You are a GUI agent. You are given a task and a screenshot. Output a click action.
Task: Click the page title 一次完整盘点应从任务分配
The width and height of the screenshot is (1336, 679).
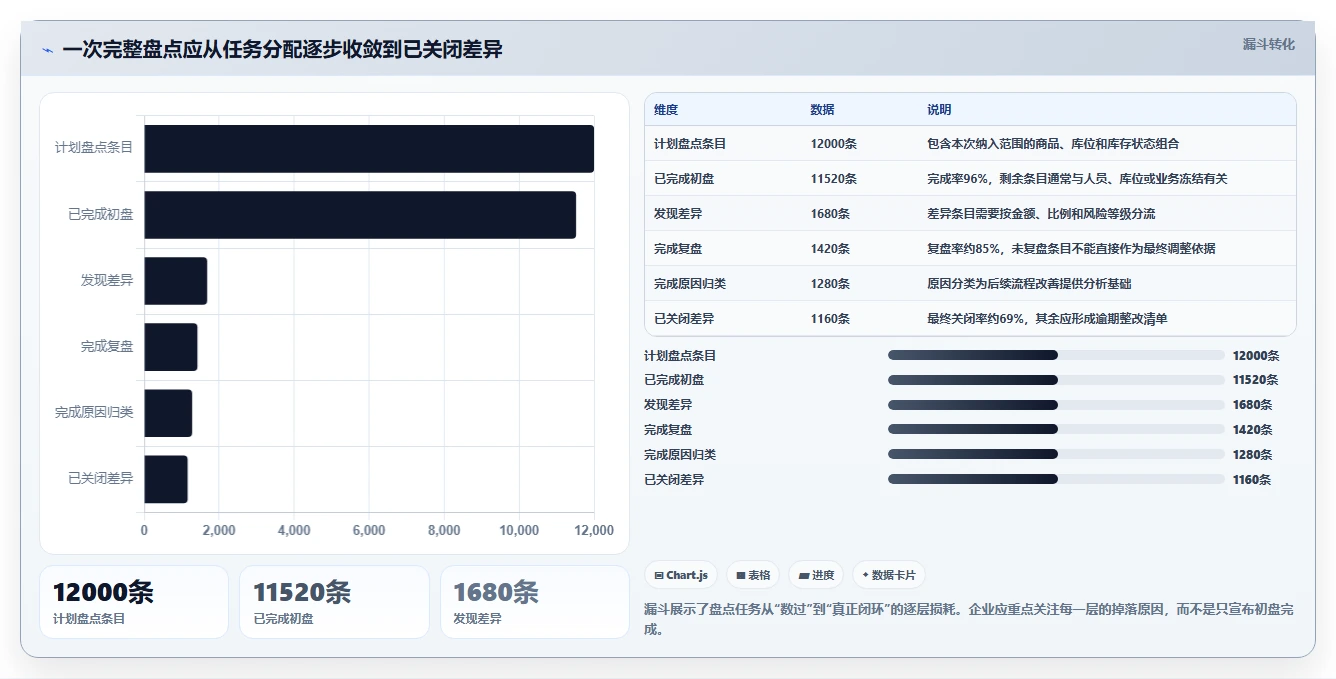pos(282,49)
